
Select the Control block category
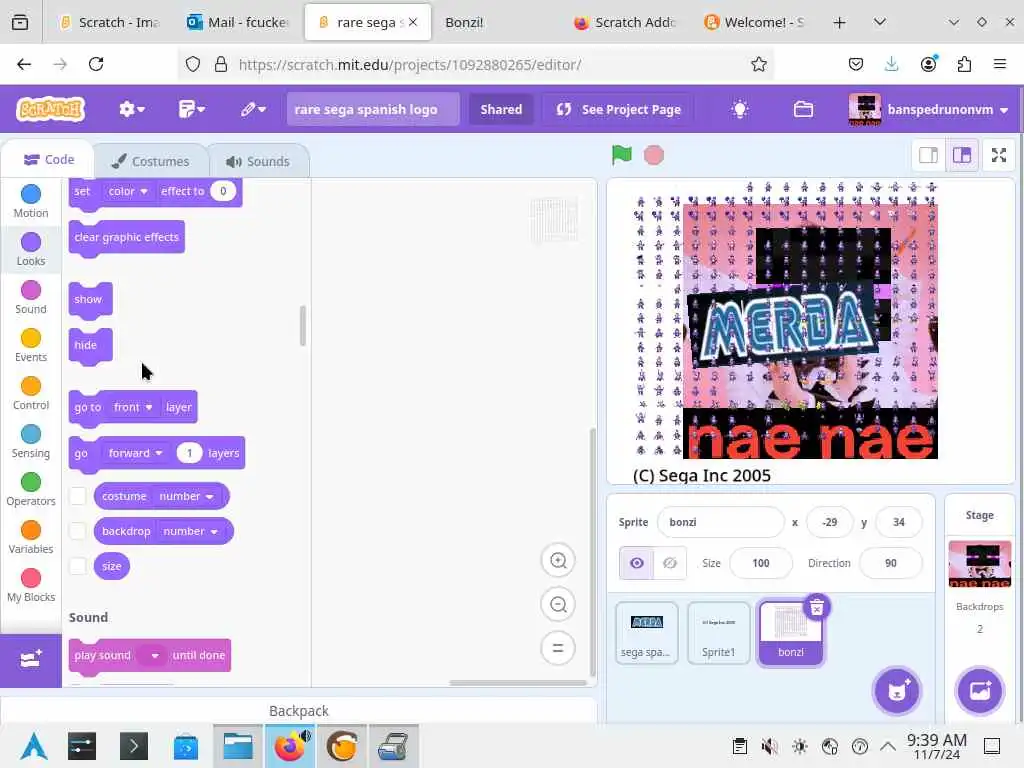tap(31, 393)
